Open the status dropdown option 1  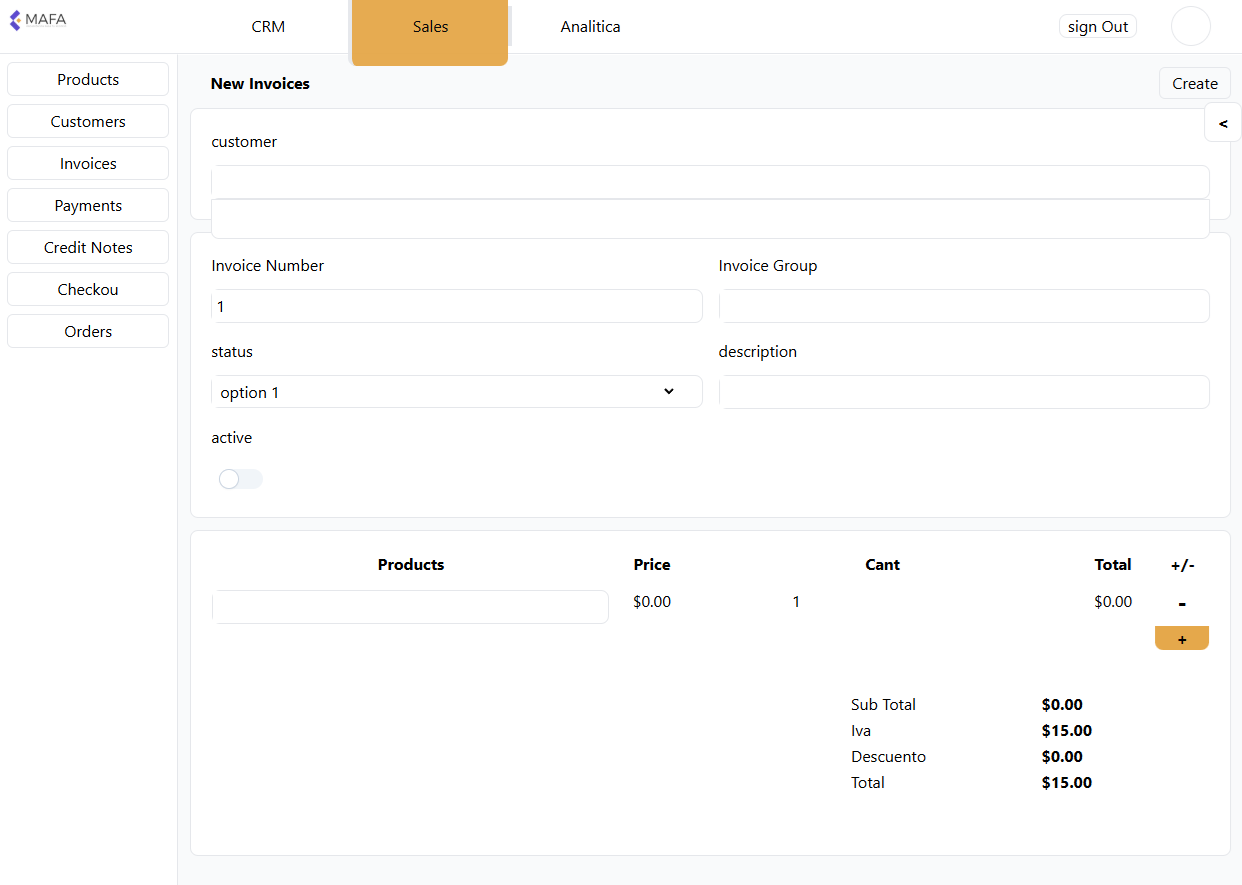click(457, 392)
